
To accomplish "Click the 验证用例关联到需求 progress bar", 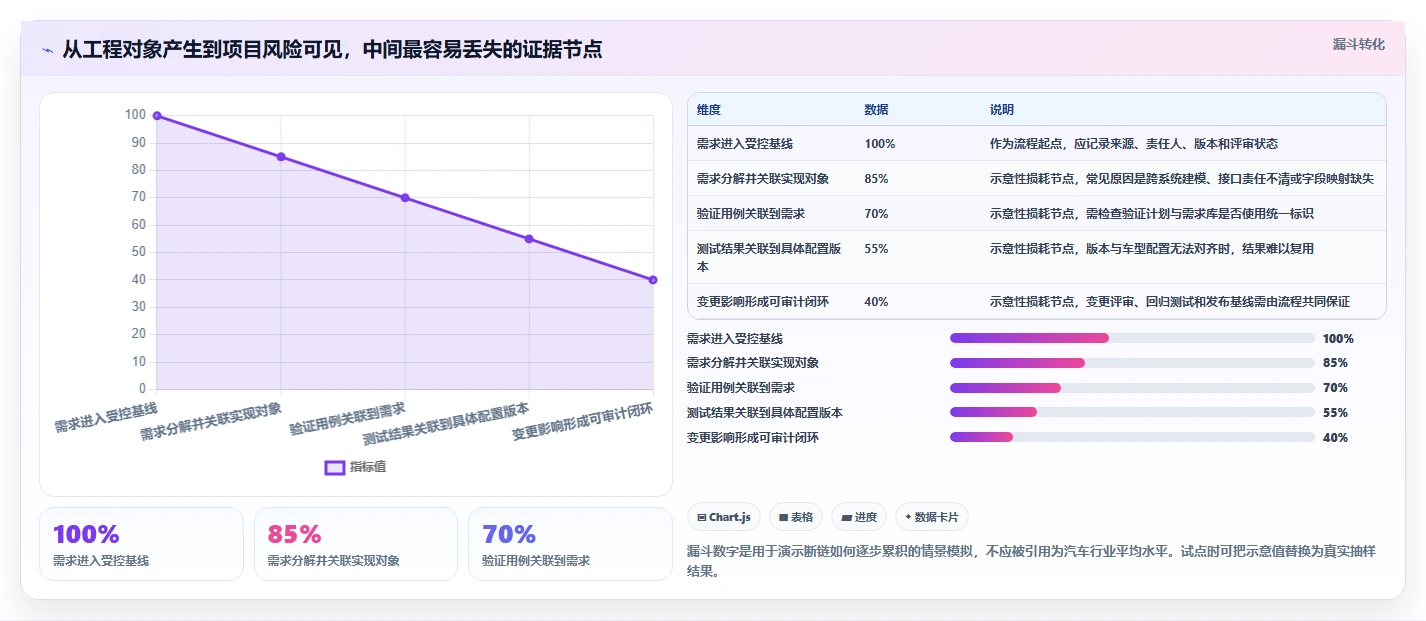I will 1132,388.
